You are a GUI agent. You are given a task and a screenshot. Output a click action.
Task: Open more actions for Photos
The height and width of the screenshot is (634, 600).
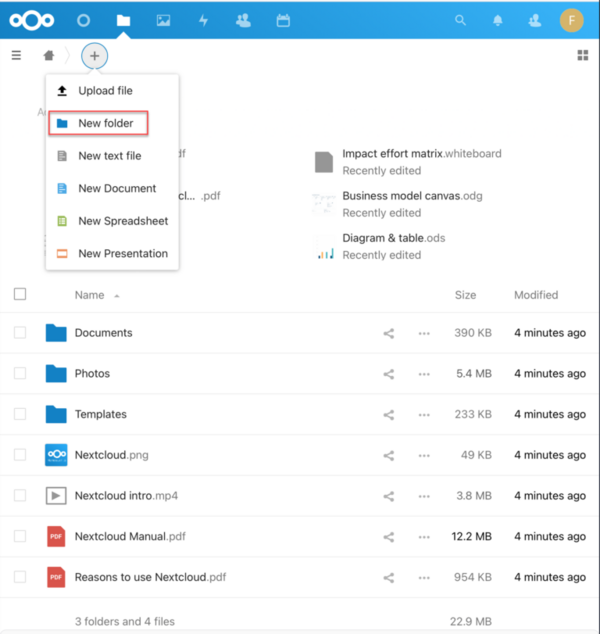424,374
